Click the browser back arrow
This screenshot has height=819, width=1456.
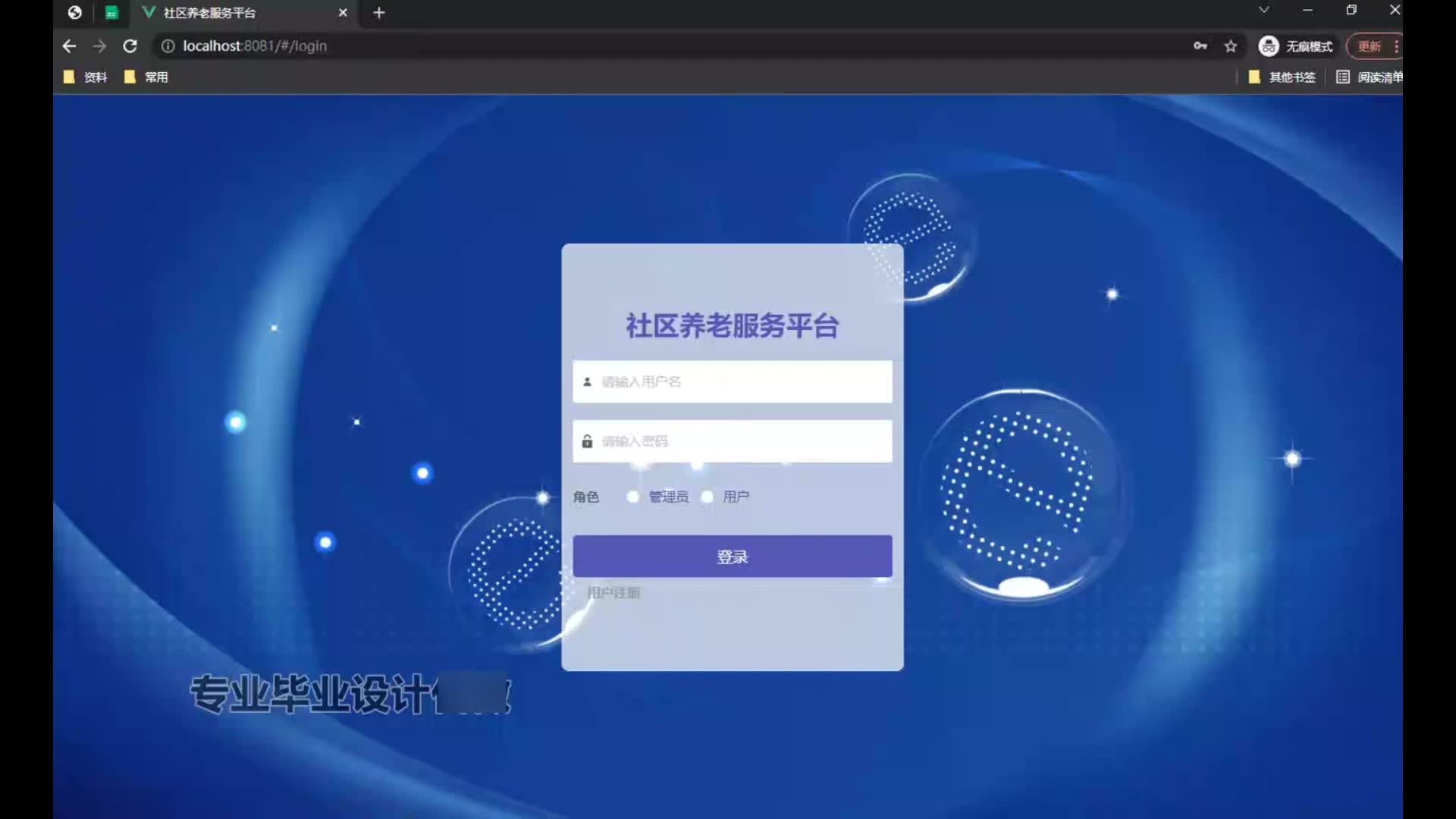click(69, 46)
